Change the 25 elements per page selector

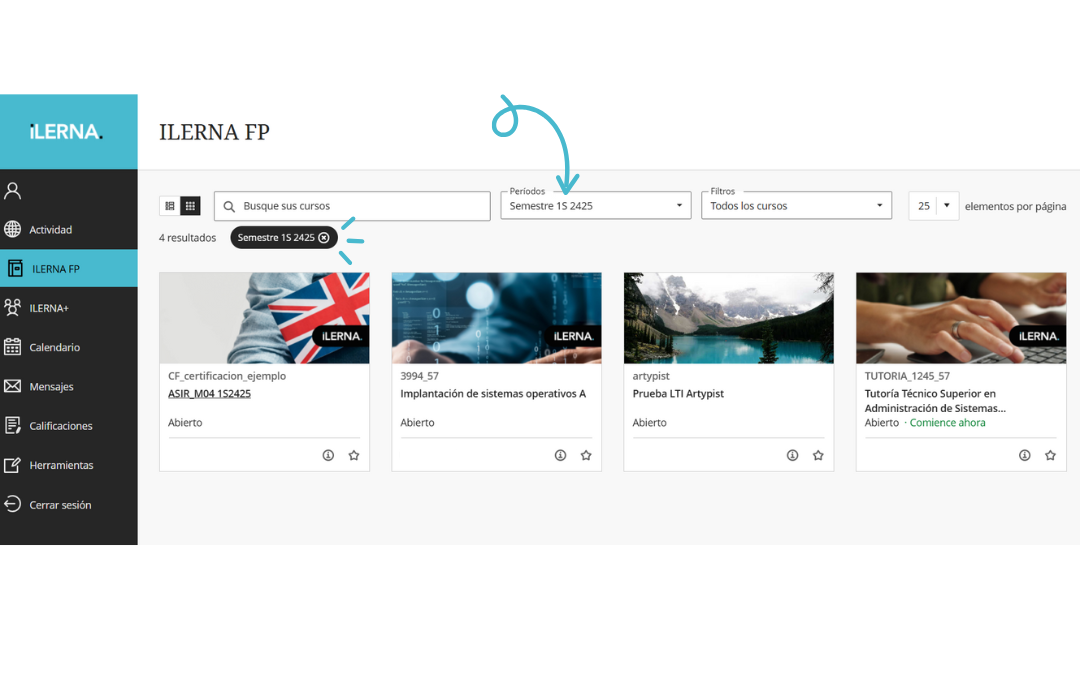tap(934, 206)
